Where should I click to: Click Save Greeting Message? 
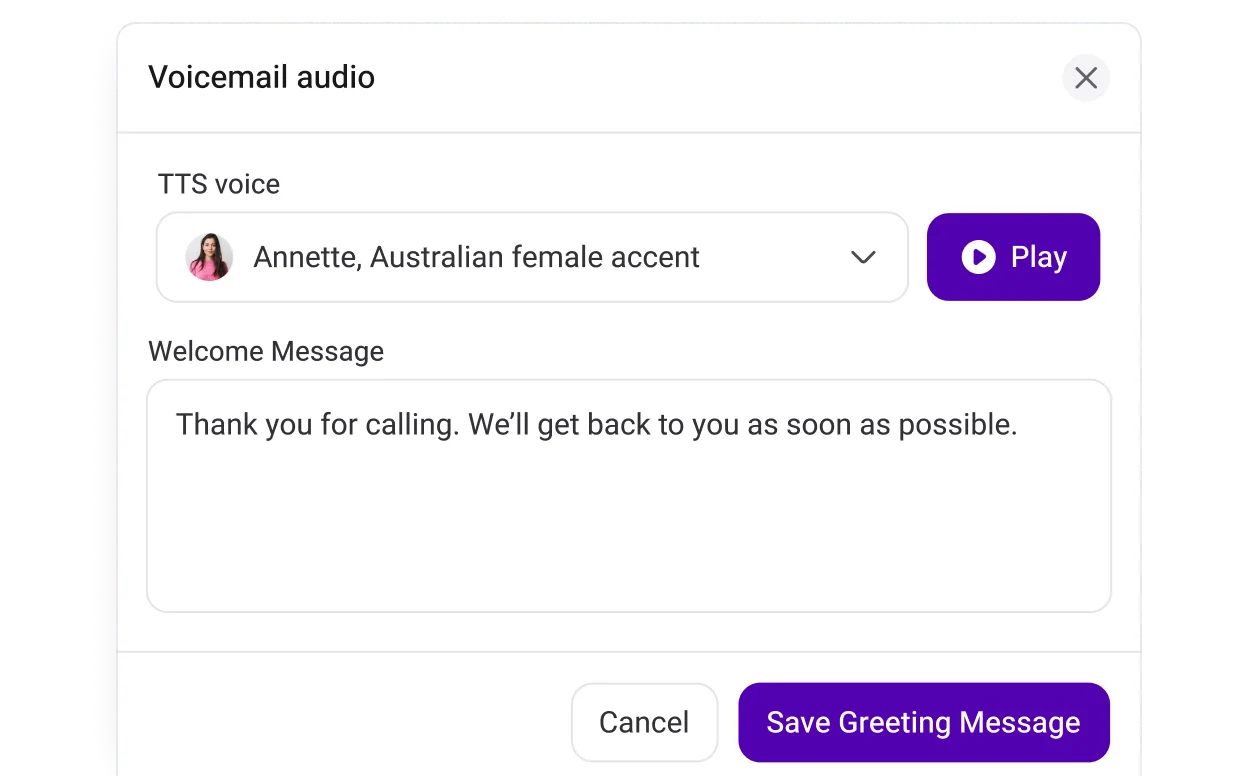point(924,722)
